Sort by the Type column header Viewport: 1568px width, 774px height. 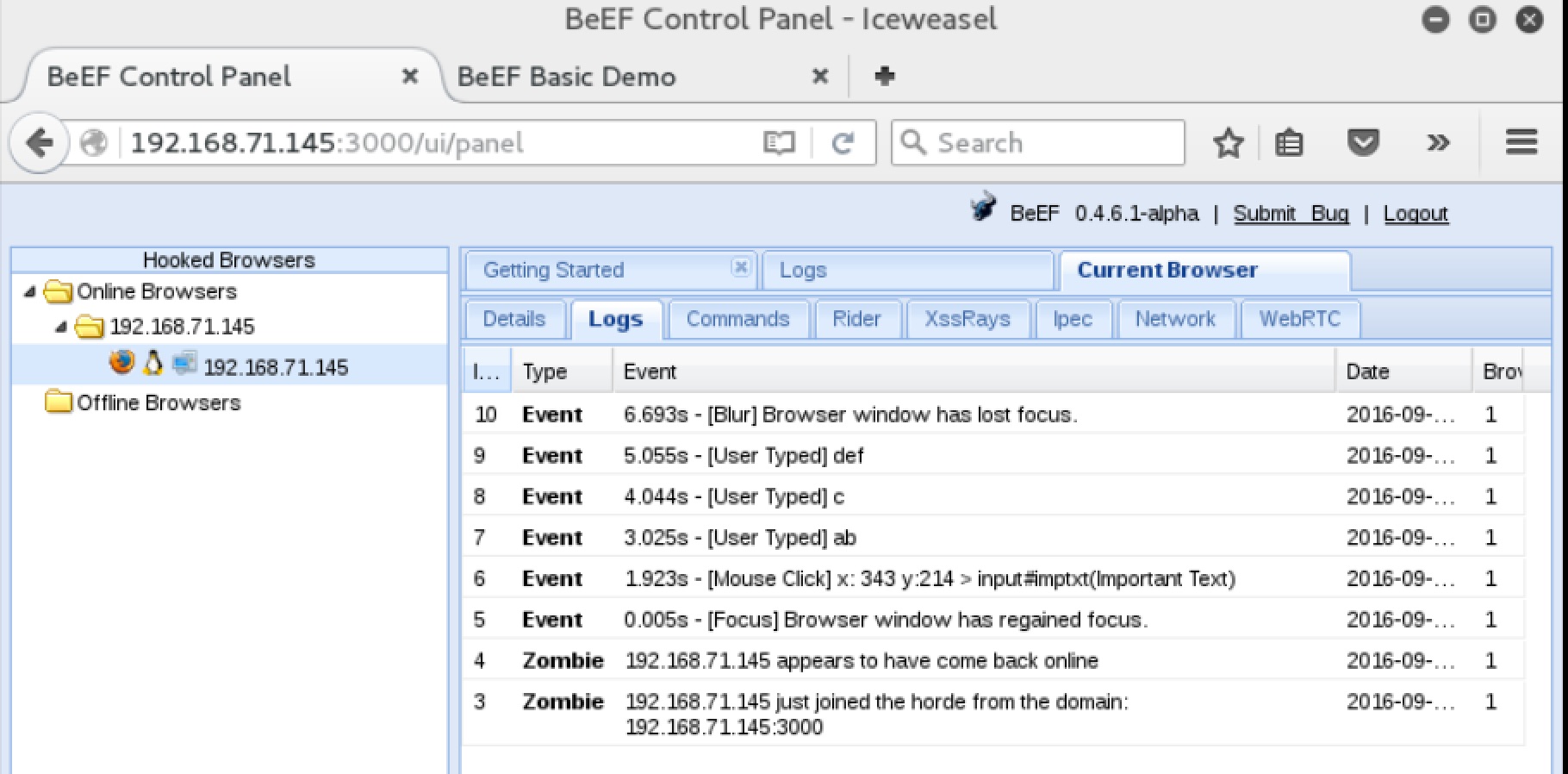[561, 371]
